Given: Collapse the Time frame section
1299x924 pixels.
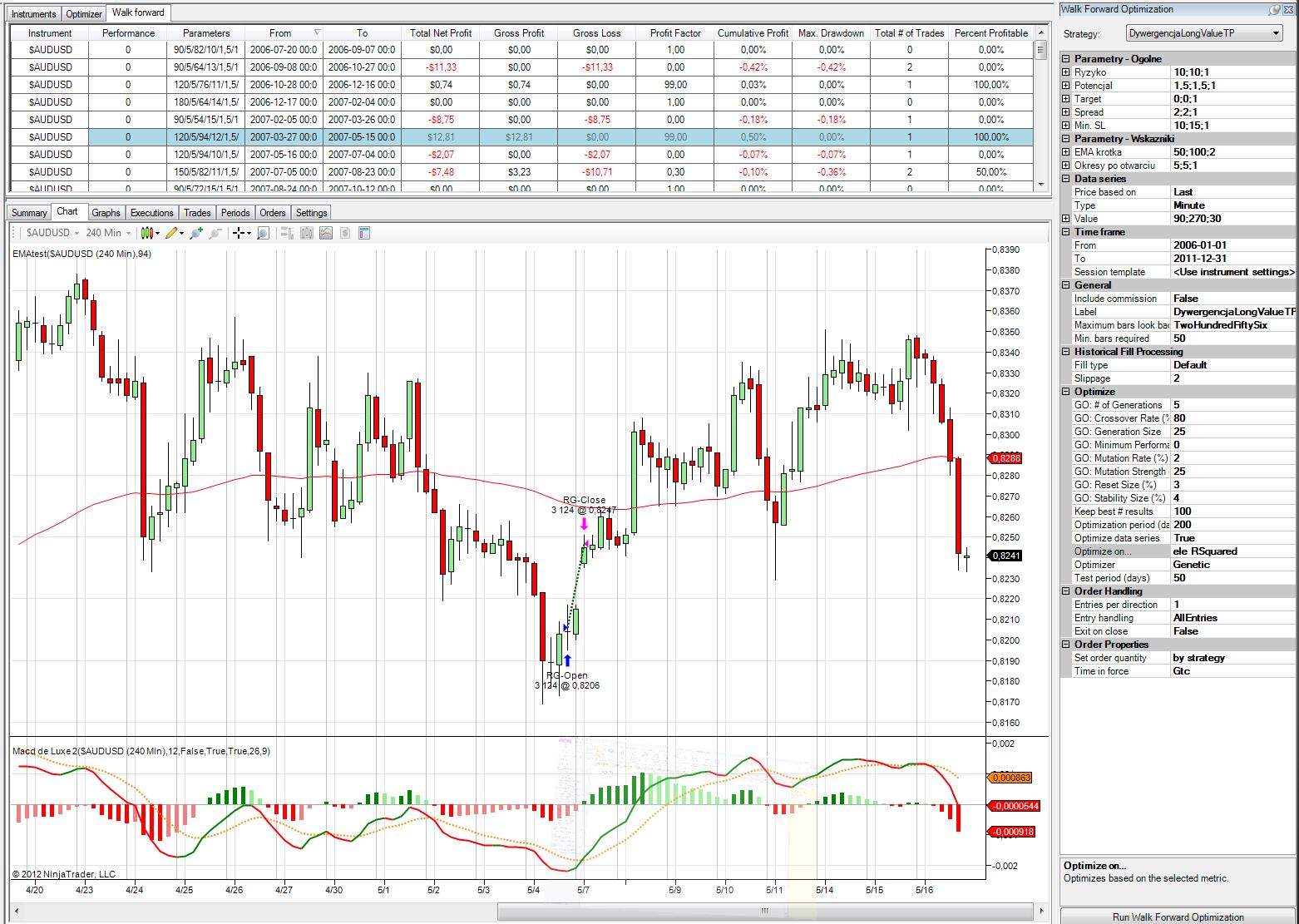Looking at the screenshot, I should 1066,232.
